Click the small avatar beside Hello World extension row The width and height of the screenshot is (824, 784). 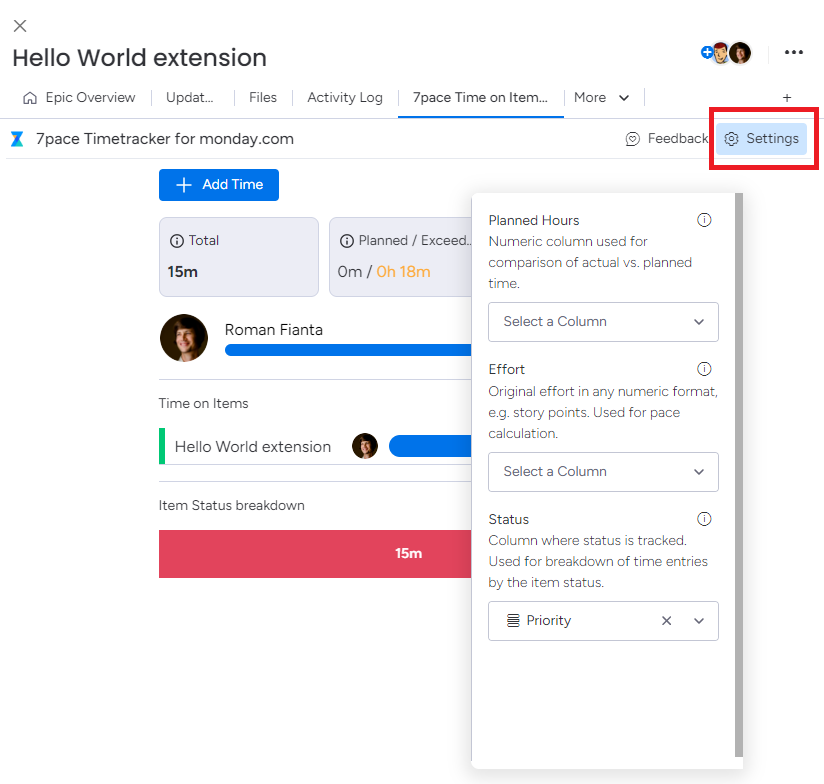pyautogui.click(x=365, y=446)
